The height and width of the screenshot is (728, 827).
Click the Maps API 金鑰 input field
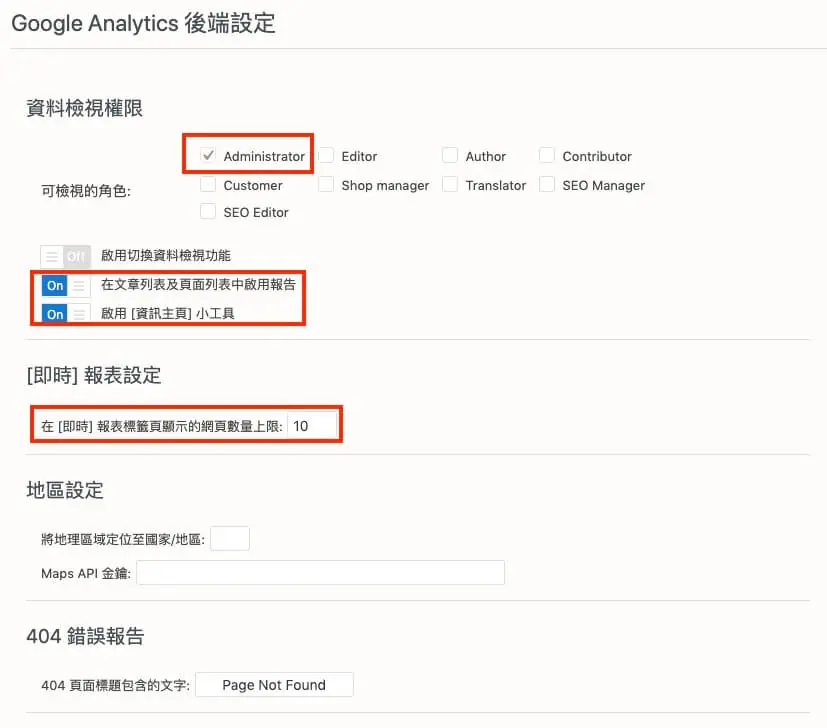point(321,573)
